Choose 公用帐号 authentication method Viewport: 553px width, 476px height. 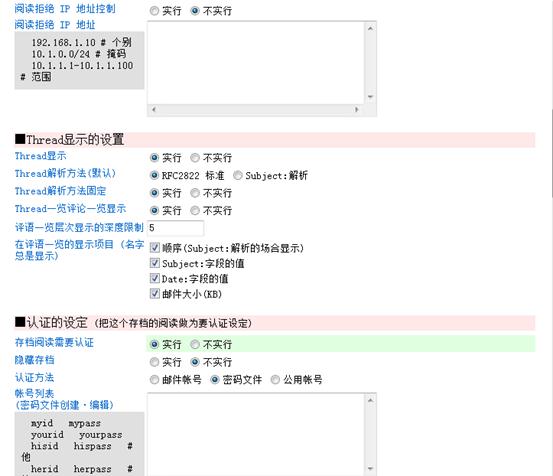pyautogui.click(x=275, y=380)
